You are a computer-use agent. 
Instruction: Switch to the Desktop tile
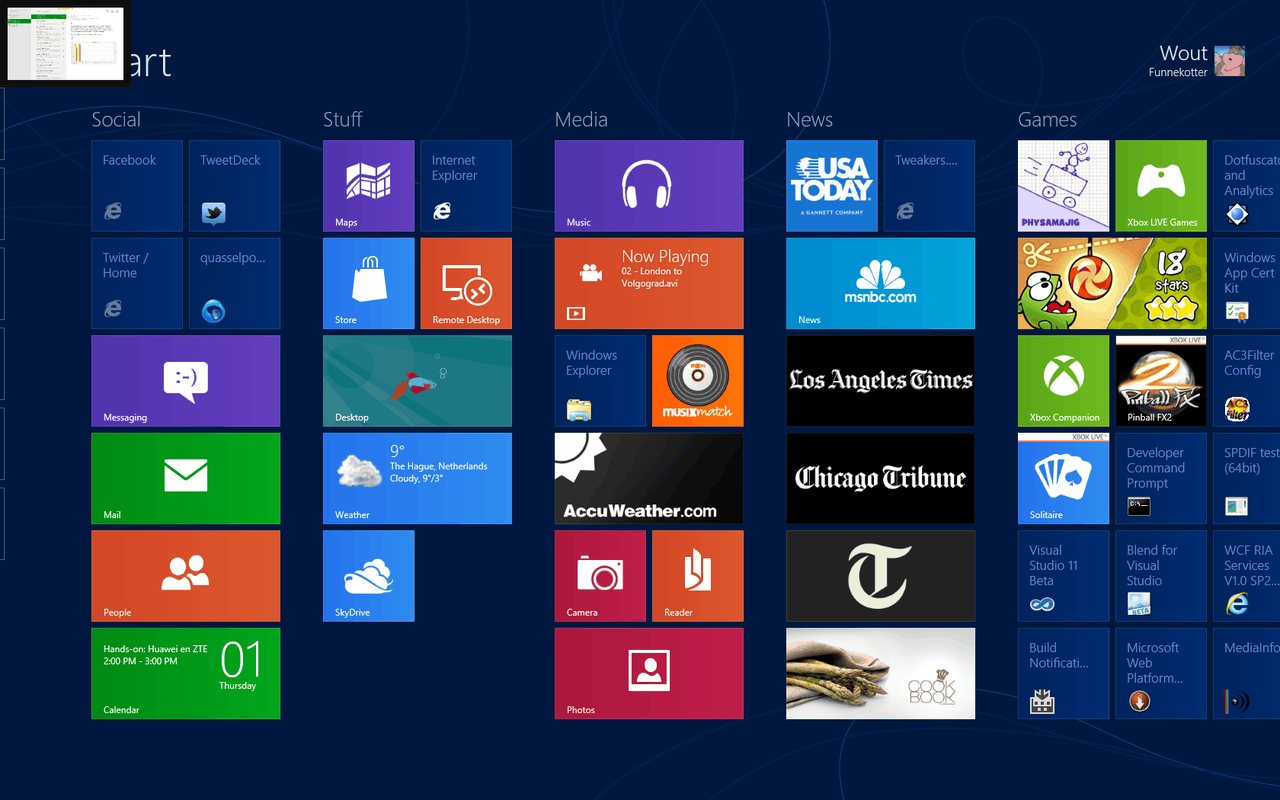coord(418,381)
